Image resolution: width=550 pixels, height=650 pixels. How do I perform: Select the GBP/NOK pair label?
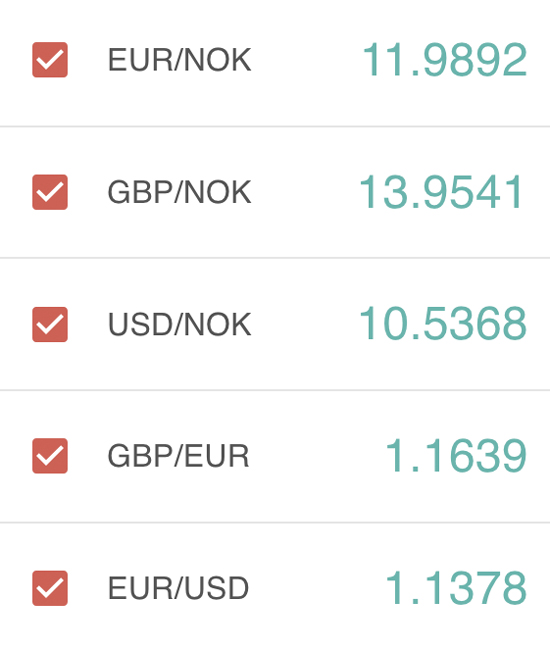pyautogui.click(x=179, y=192)
